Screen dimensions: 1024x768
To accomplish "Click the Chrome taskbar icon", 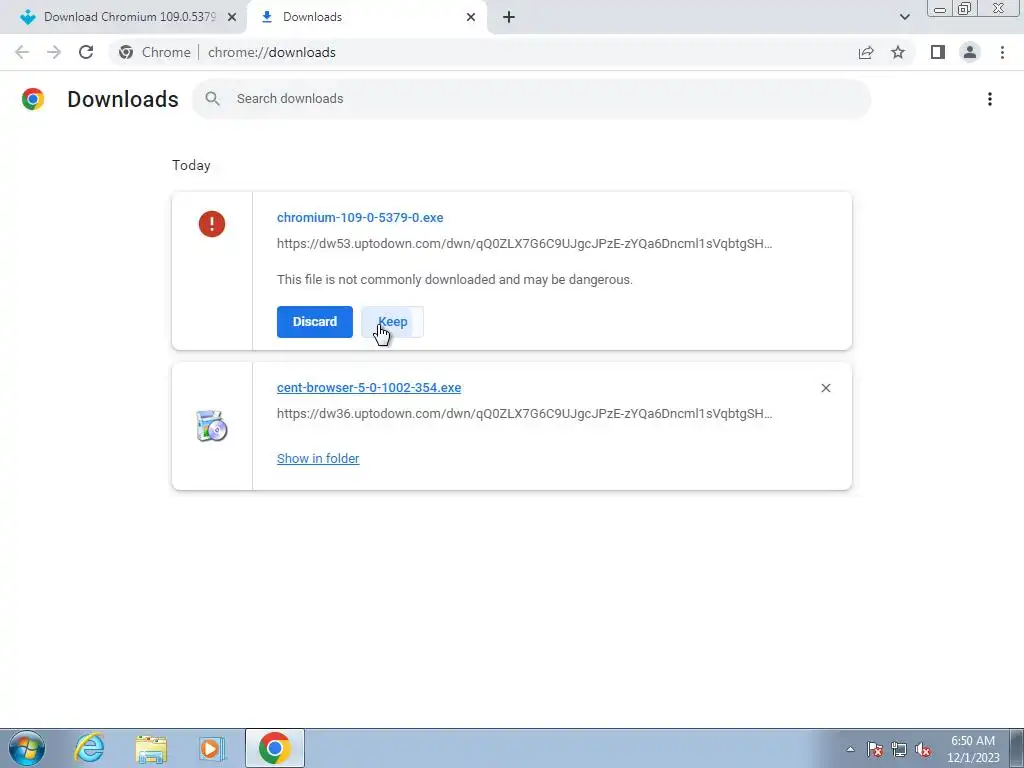I will (x=275, y=748).
